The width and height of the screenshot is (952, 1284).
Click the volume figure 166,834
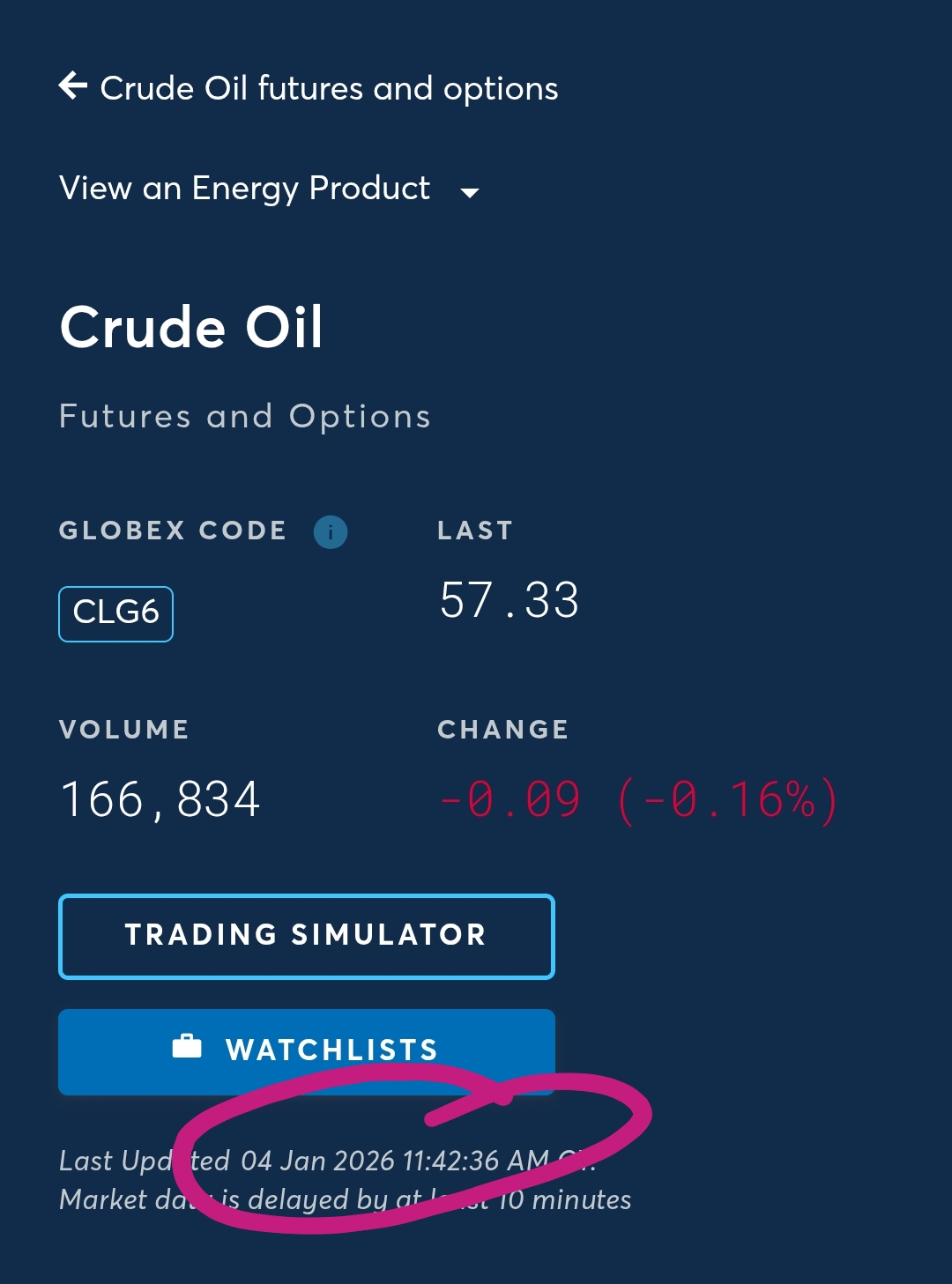(x=160, y=800)
